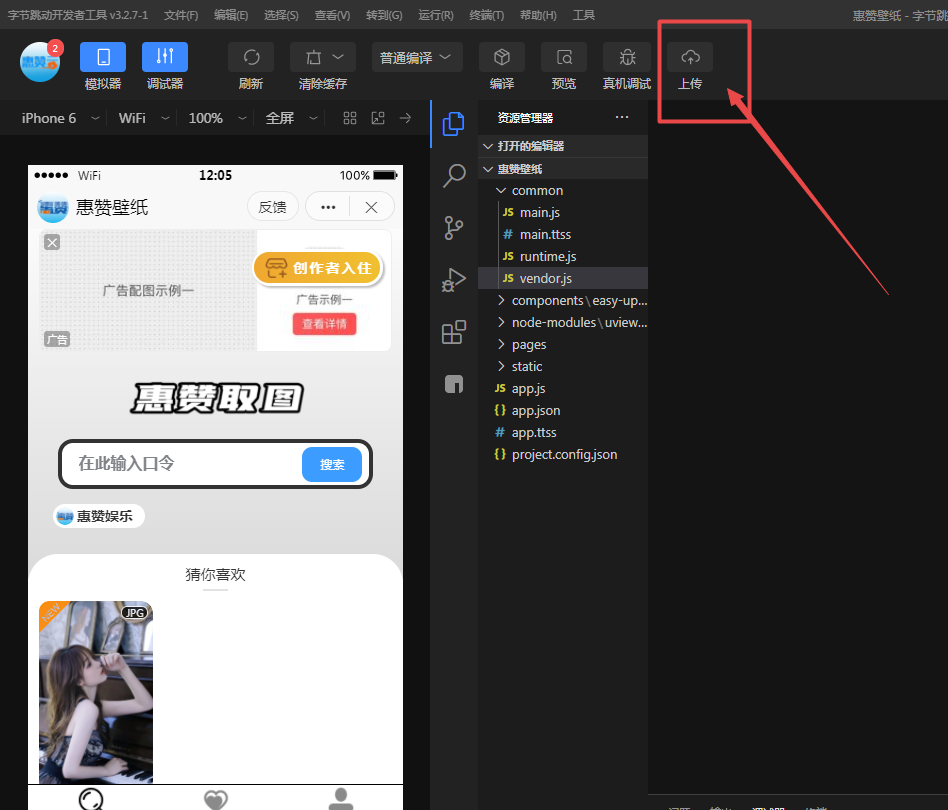
Task: Open runtime.js in the file tree
Action: tap(563, 256)
